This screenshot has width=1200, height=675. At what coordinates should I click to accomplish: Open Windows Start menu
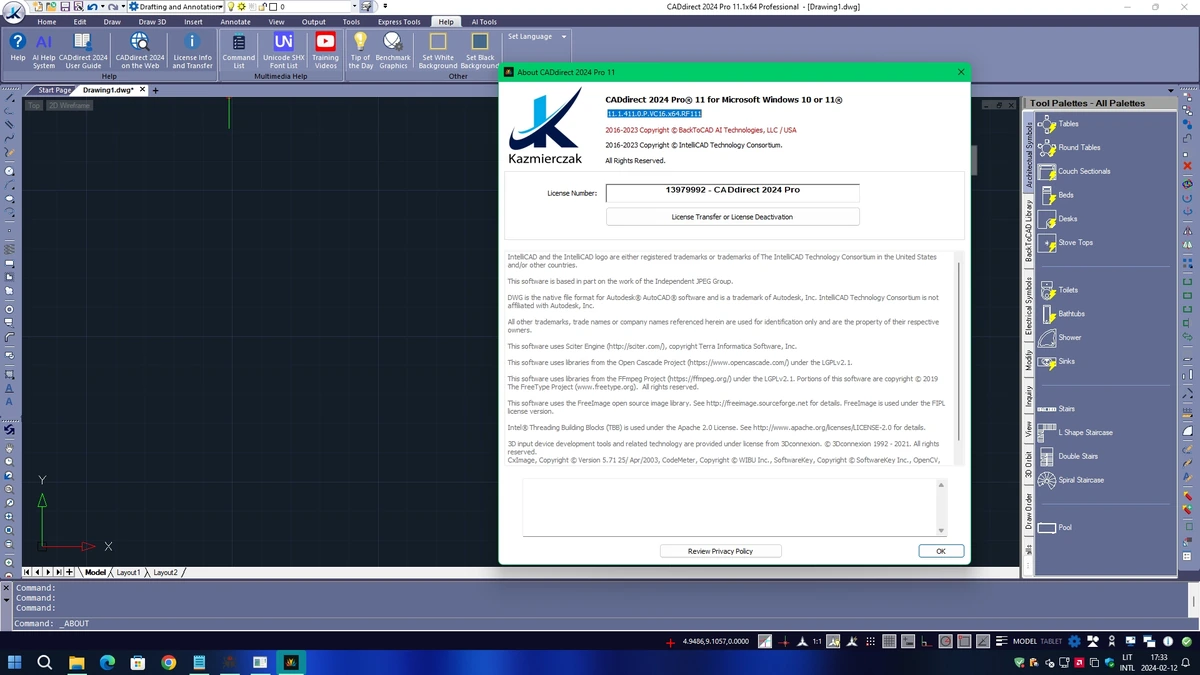[15, 662]
